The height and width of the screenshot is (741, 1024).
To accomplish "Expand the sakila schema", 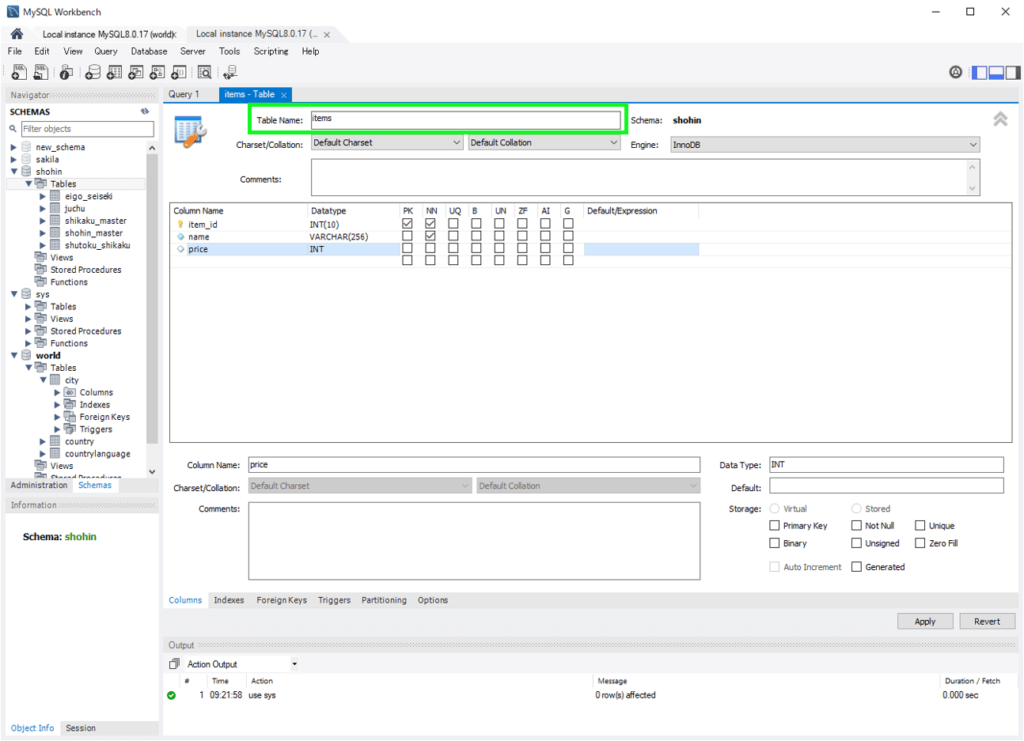I will click(14, 159).
